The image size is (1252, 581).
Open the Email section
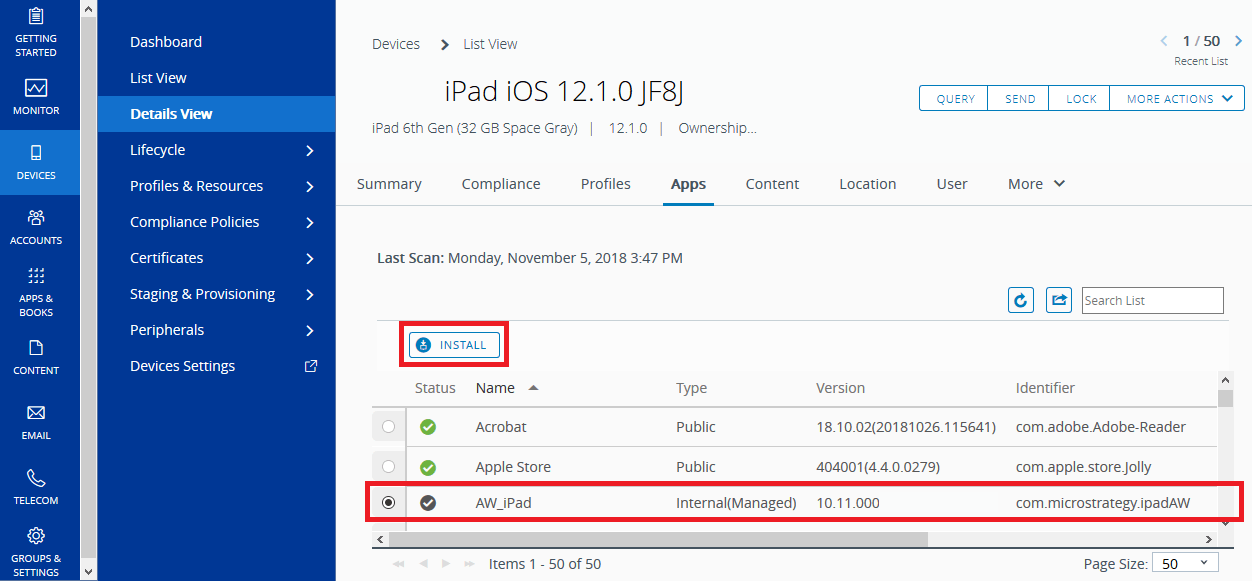[x=36, y=422]
